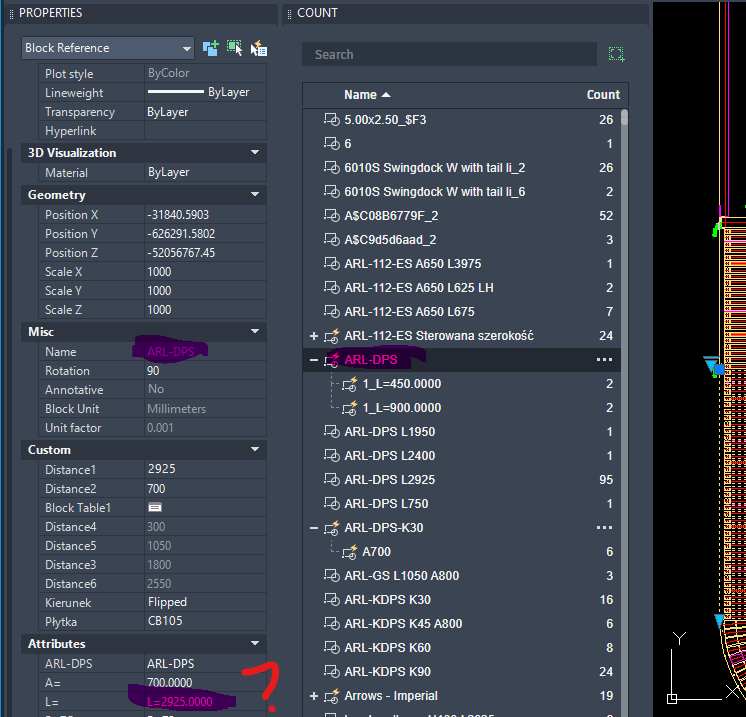Image resolution: width=746 pixels, height=717 pixels.
Task: Click the Select Objects icon in Properties
Action: [234, 48]
